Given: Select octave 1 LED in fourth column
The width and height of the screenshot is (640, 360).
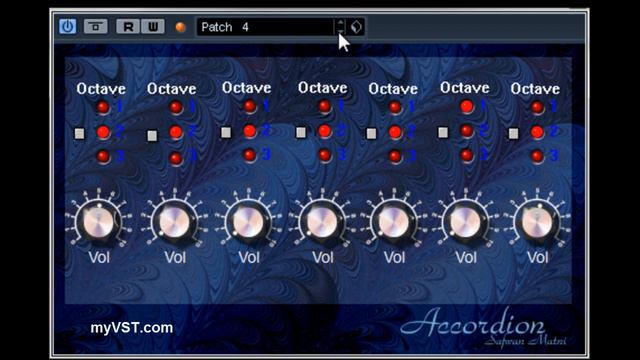Looking at the screenshot, I should (x=324, y=107).
